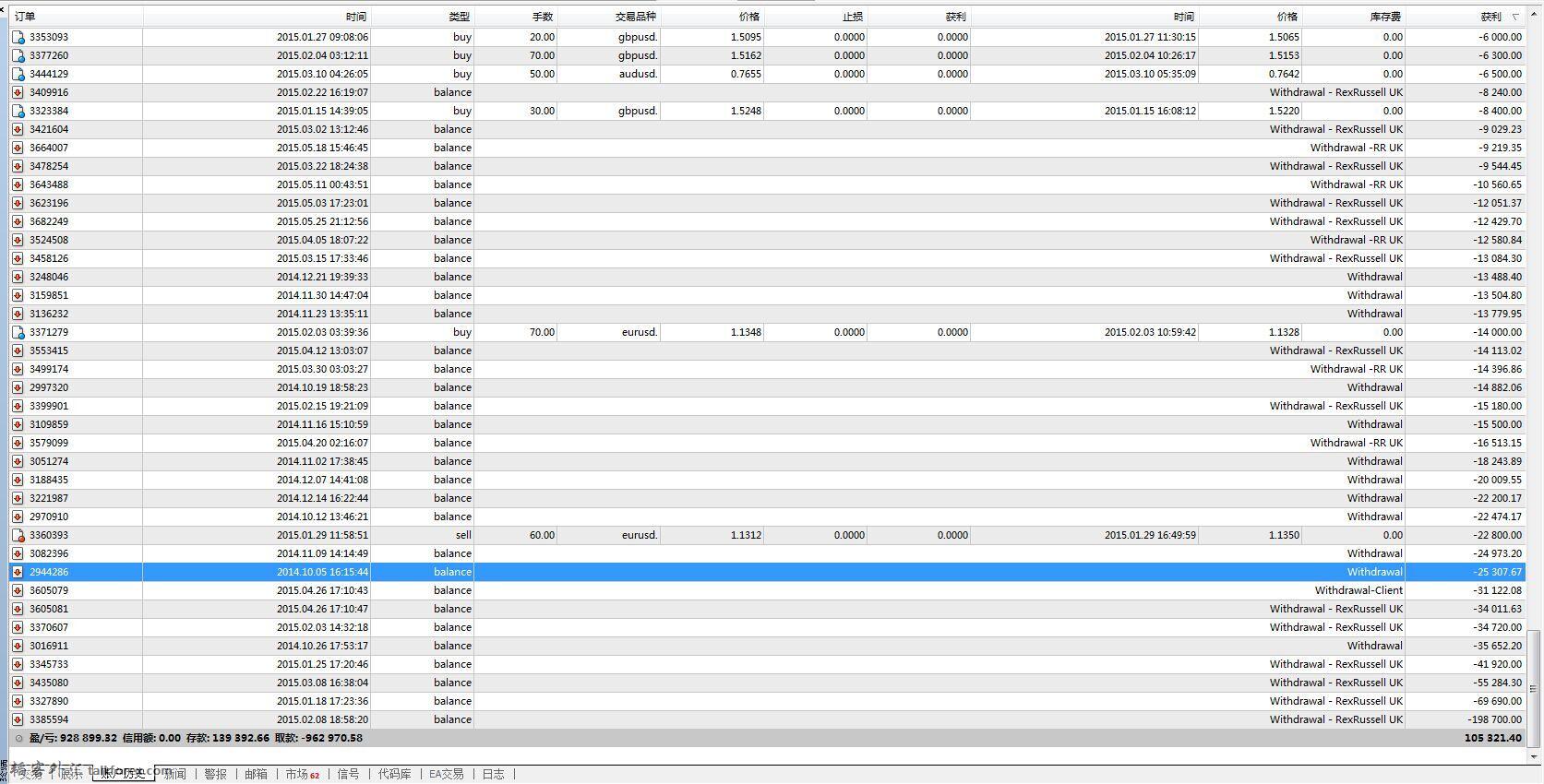Switch to the 邮箱 tab
Screen dimensions: 1544x784
click(256, 774)
